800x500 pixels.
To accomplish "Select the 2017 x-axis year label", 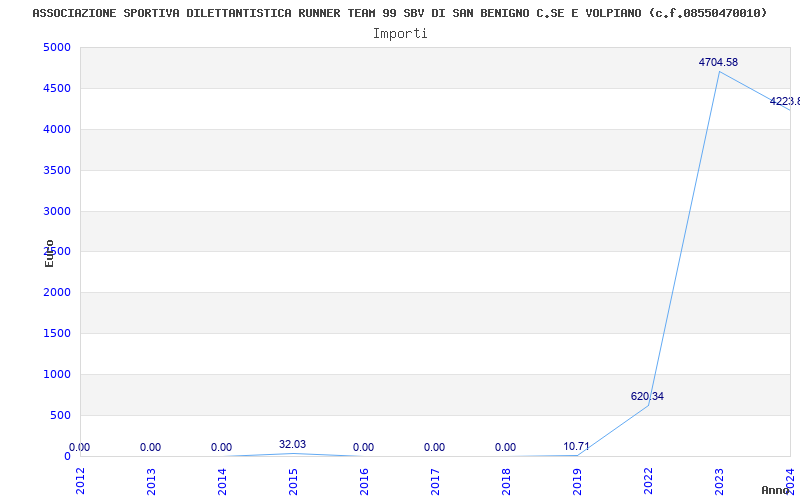I will 435,482.
